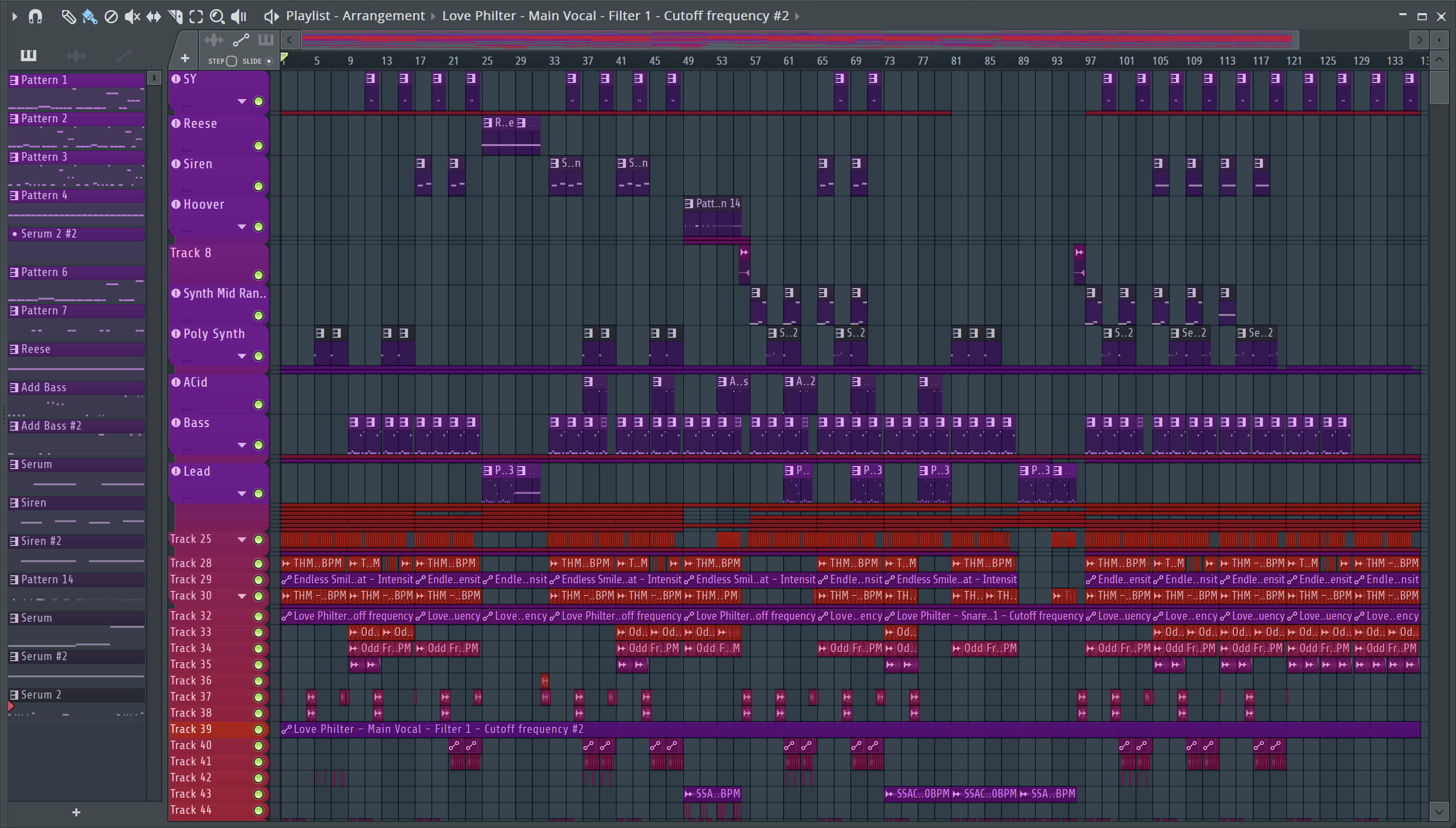This screenshot has height=828, width=1456.
Task: Select the Slip edit arrows tool
Action: [x=154, y=16]
